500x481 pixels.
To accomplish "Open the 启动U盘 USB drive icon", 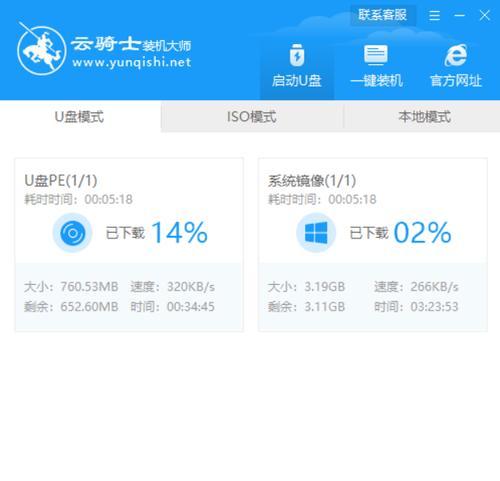I will tap(297, 55).
